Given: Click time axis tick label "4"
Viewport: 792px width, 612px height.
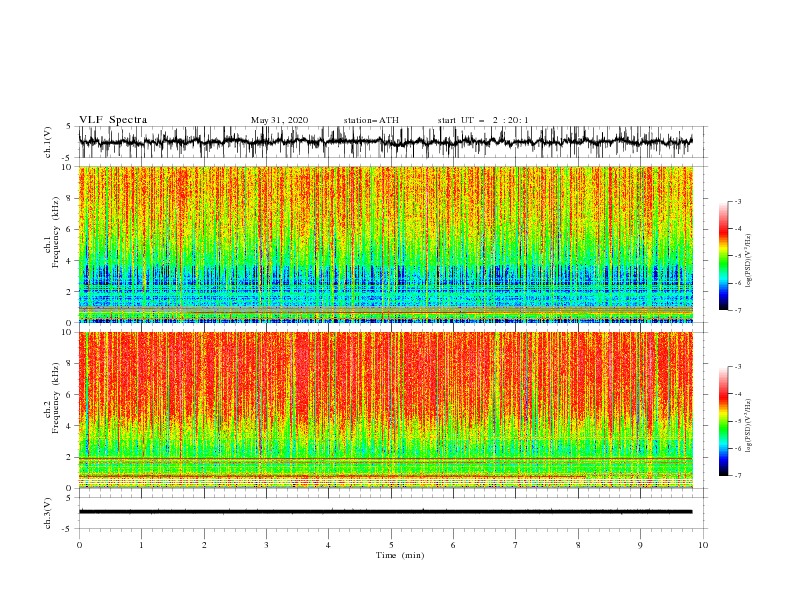Looking at the screenshot, I should (x=328, y=545).
